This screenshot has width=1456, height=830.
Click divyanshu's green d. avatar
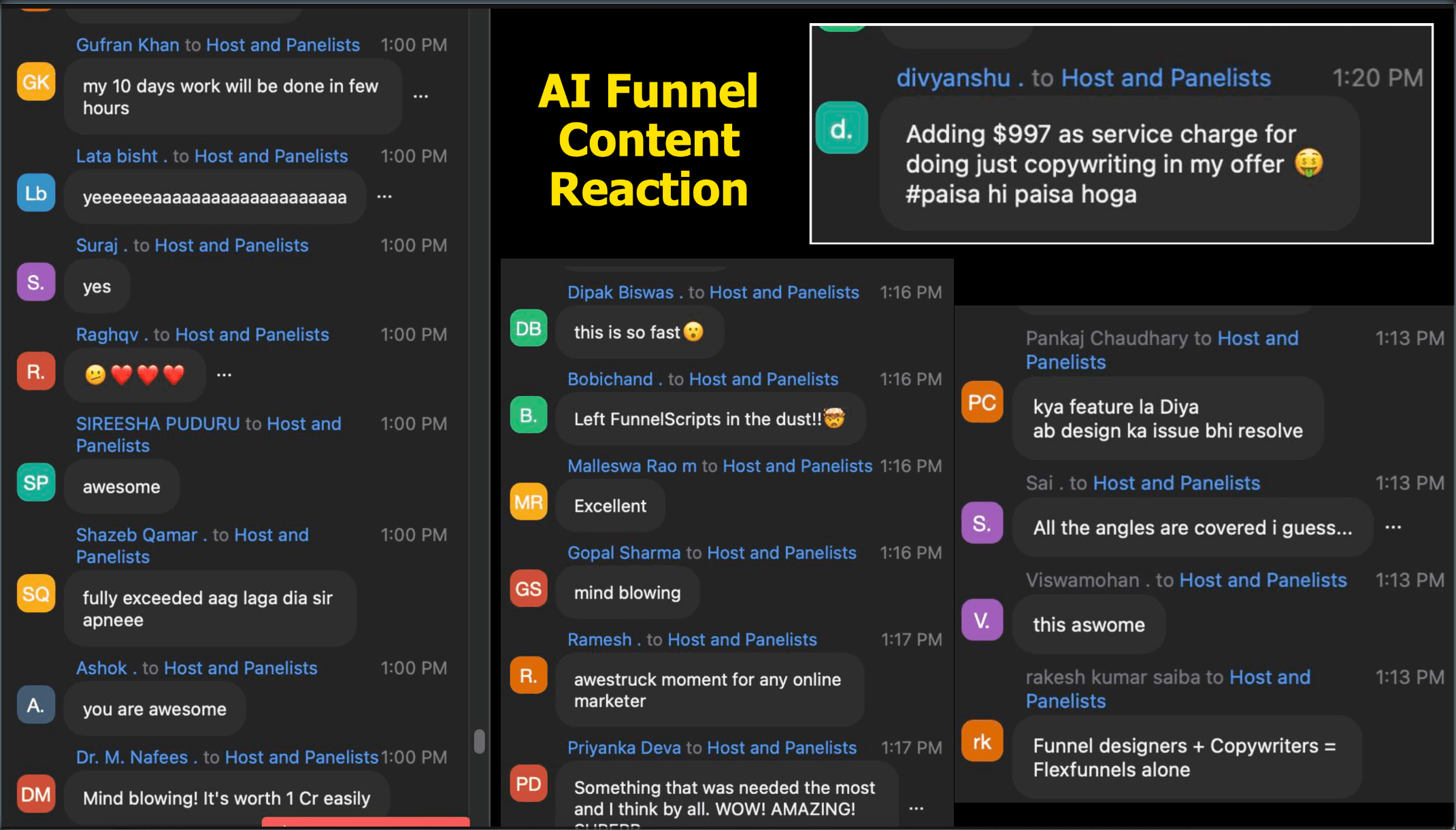(842, 128)
